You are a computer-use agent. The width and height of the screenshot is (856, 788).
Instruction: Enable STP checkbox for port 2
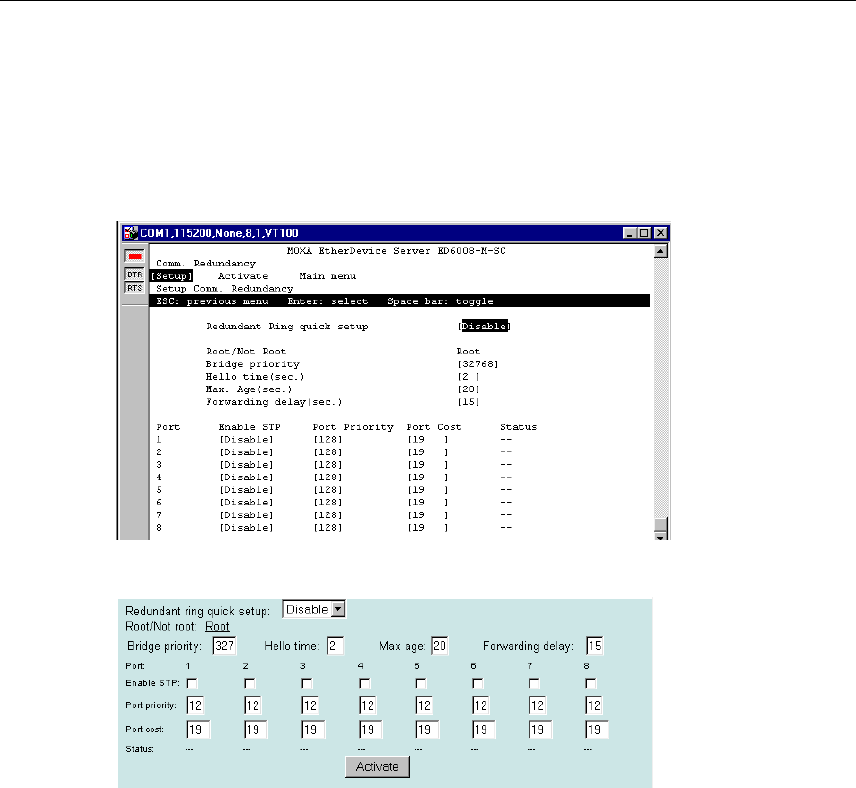click(x=249, y=684)
